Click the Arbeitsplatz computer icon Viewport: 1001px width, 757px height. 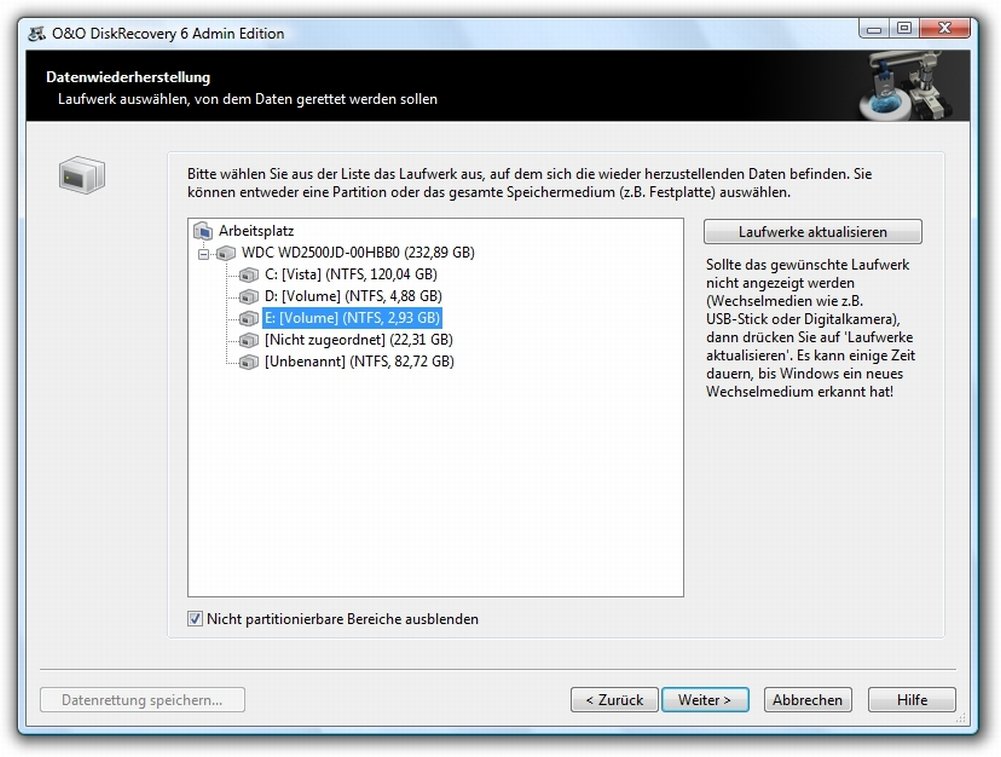(x=203, y=230)
